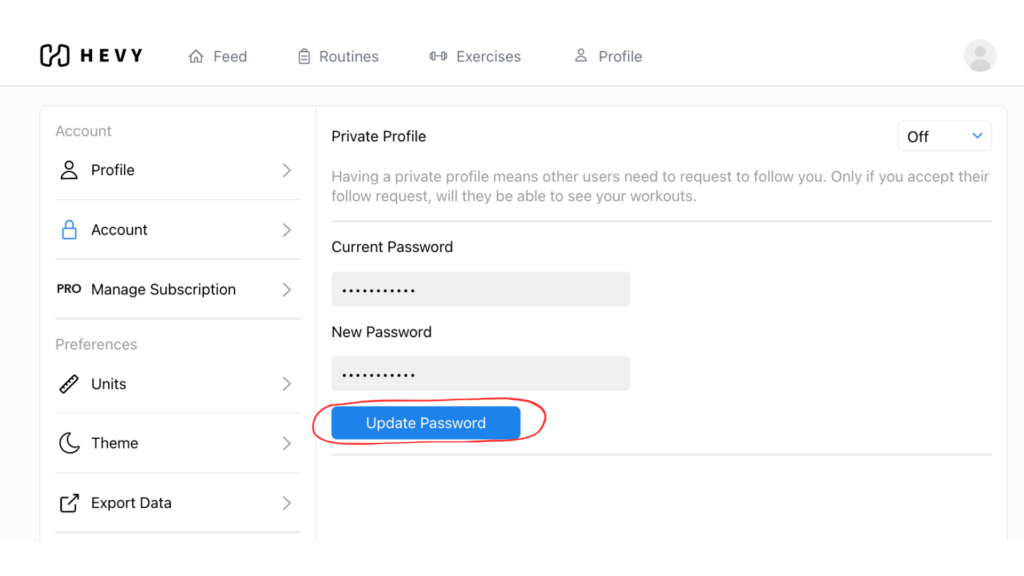Expand the Export Data chevron

click(287, 503)
